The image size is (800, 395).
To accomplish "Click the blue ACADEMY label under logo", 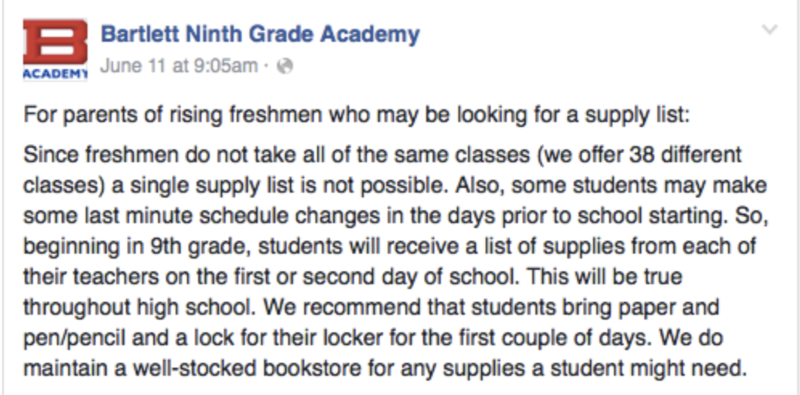I will pos(55,74).
